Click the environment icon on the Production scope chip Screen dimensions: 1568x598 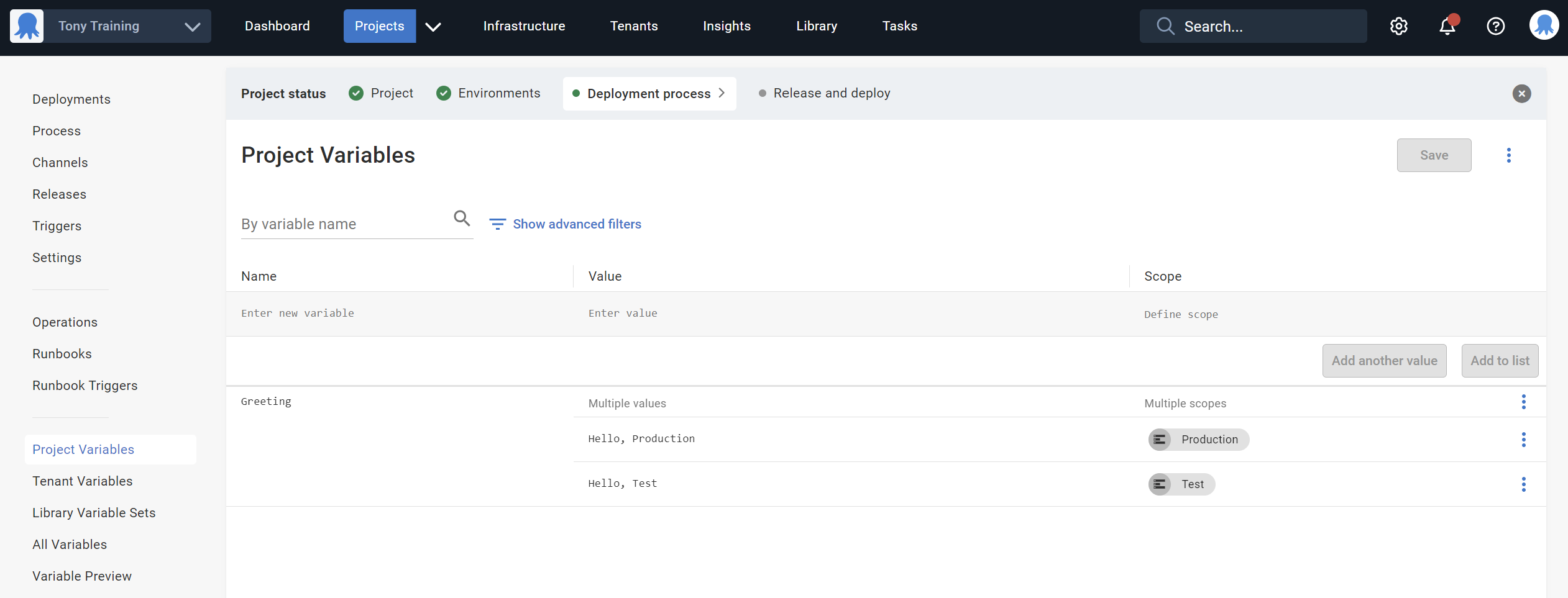(x=1160, y=440)
